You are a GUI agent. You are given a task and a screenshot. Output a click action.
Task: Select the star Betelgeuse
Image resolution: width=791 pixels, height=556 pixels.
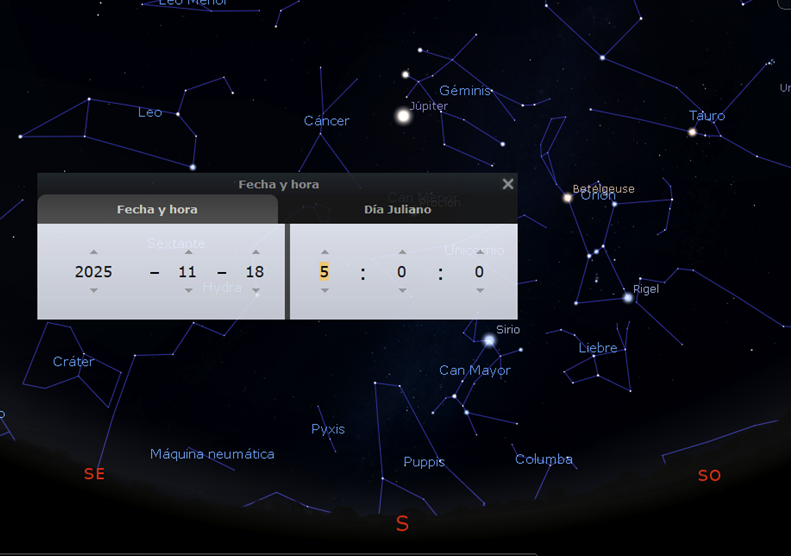tap(567, 198)
